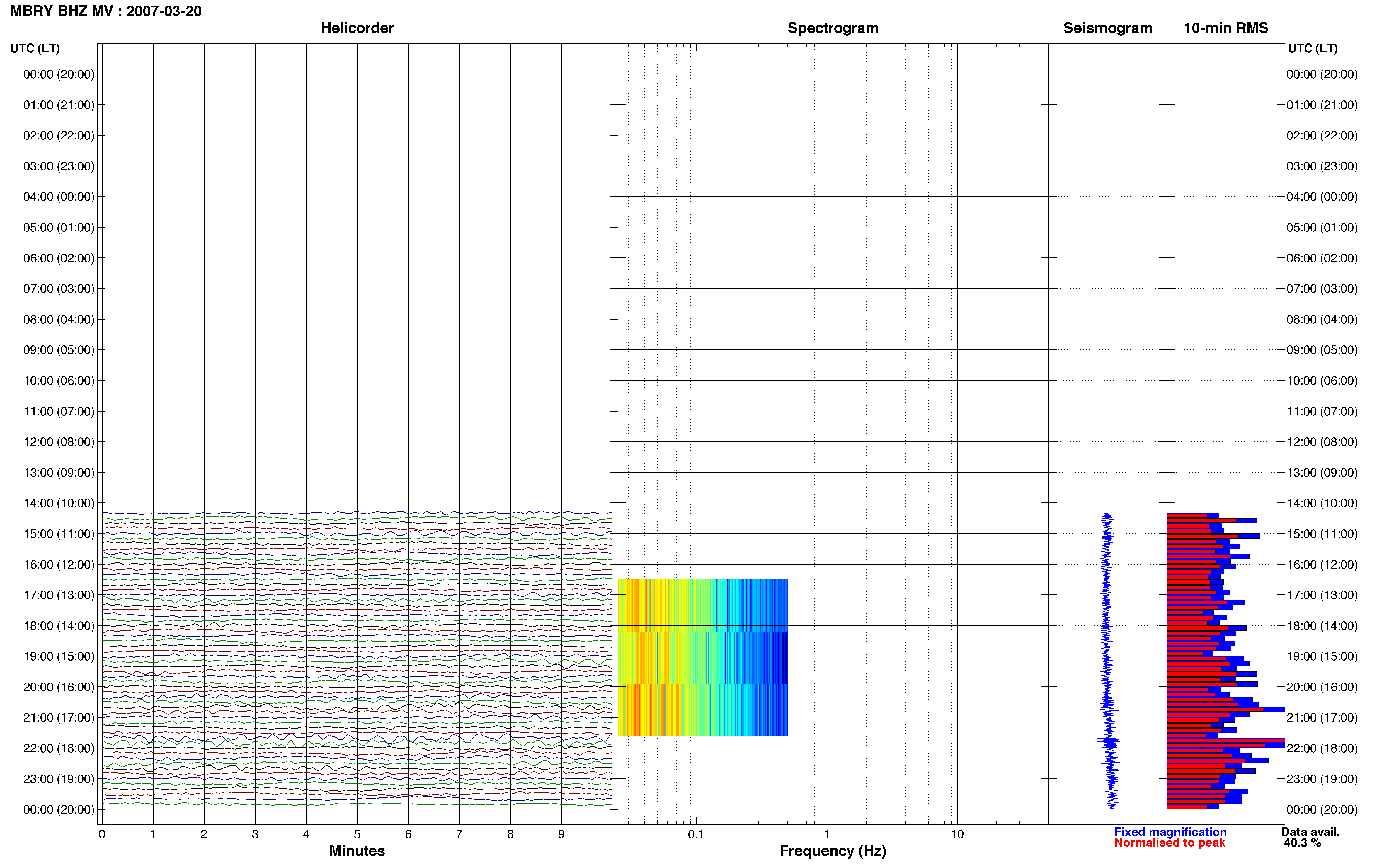The image size is (1389, 868).
Task: Click the left '11:00 (07:00)' time label
Action: pyautogui.click(x=59, y=411)
